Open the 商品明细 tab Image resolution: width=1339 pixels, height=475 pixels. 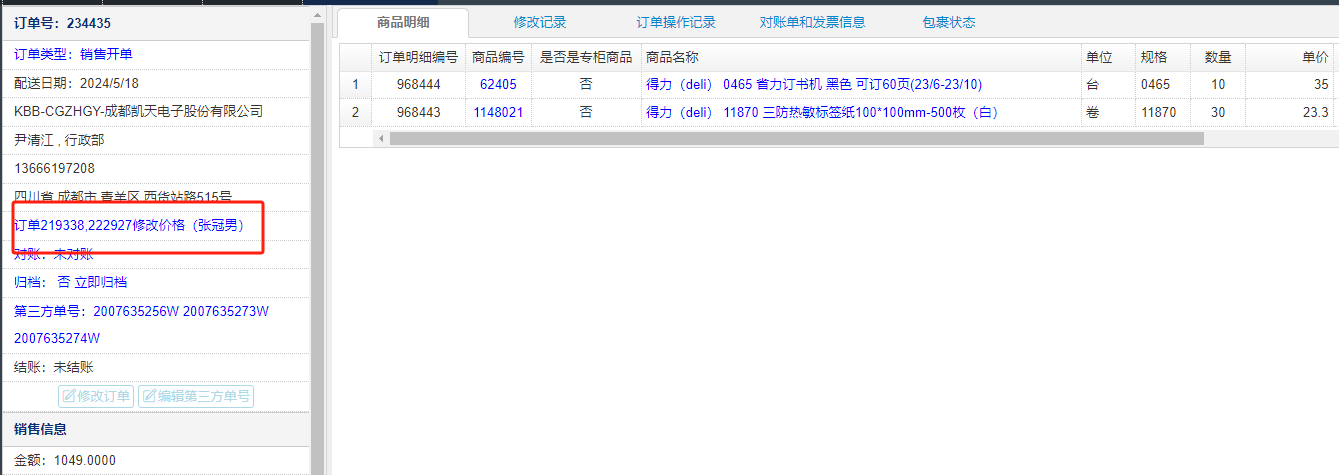click(403, 22)
